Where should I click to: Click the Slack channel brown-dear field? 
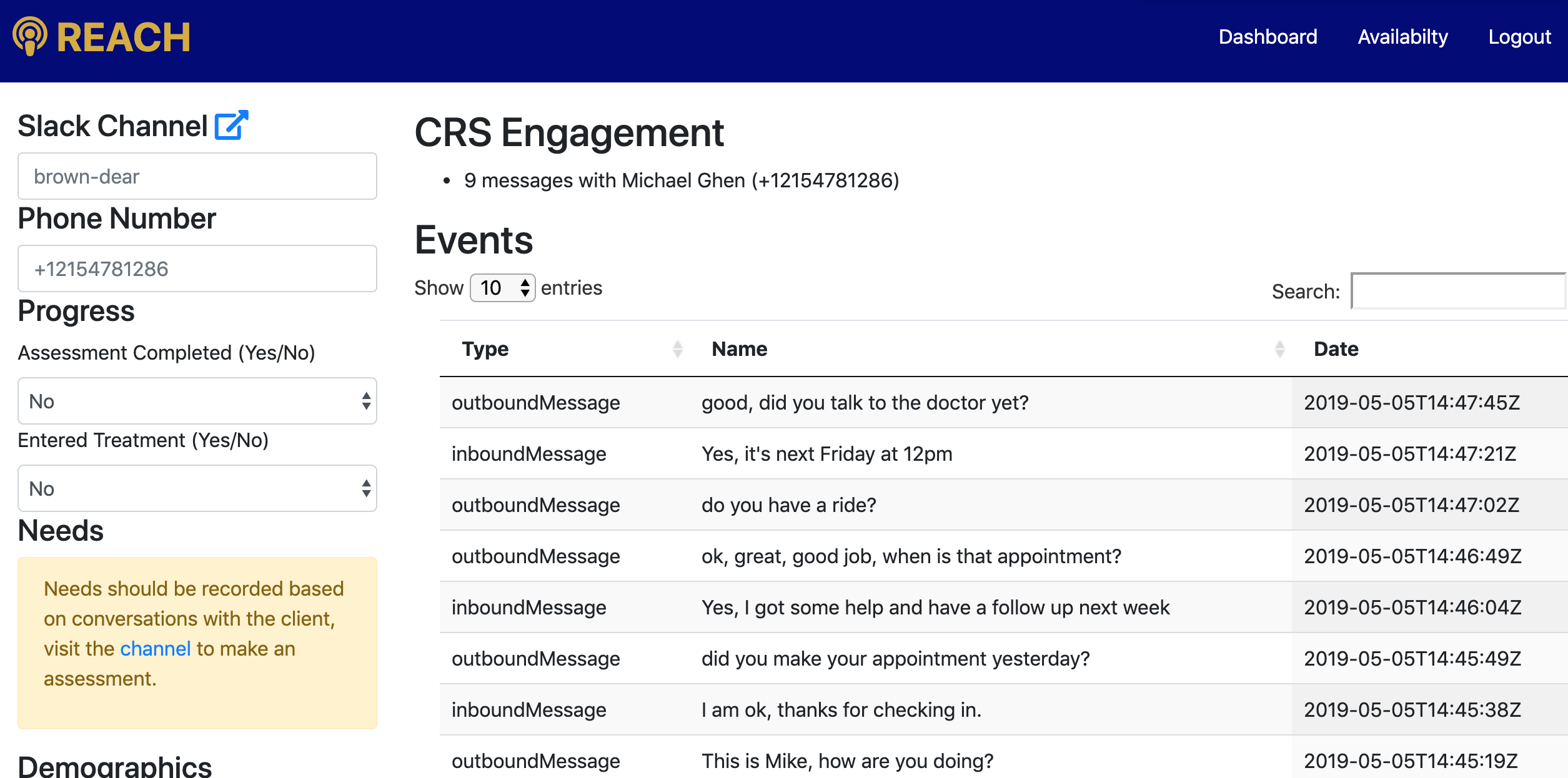click(x=197, y=177)
